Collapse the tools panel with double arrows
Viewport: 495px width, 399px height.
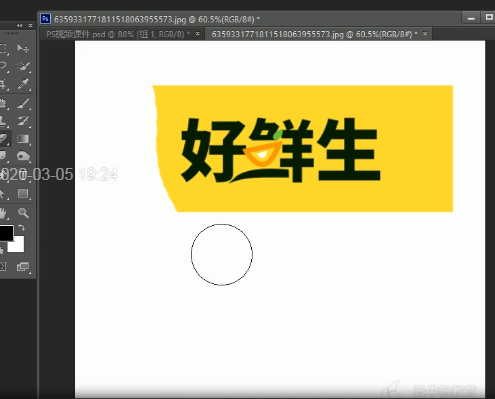pos(20,25)
